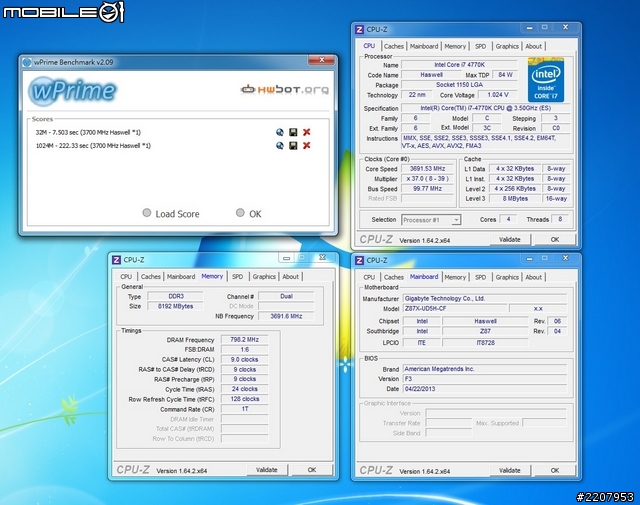Click the Command Rate 1T value

[244, 409]
